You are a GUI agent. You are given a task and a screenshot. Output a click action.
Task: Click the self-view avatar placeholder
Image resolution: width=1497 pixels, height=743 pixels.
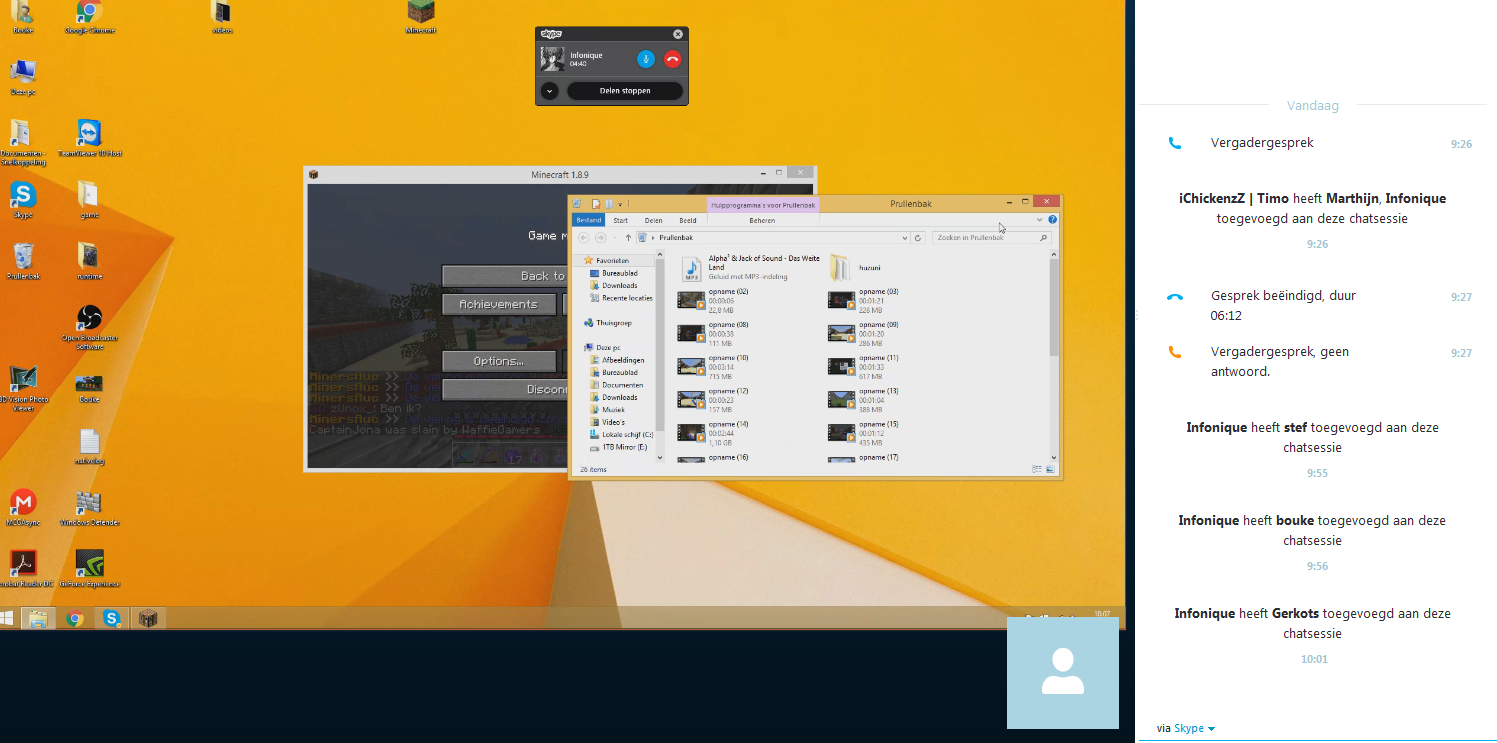[1063, 673]
